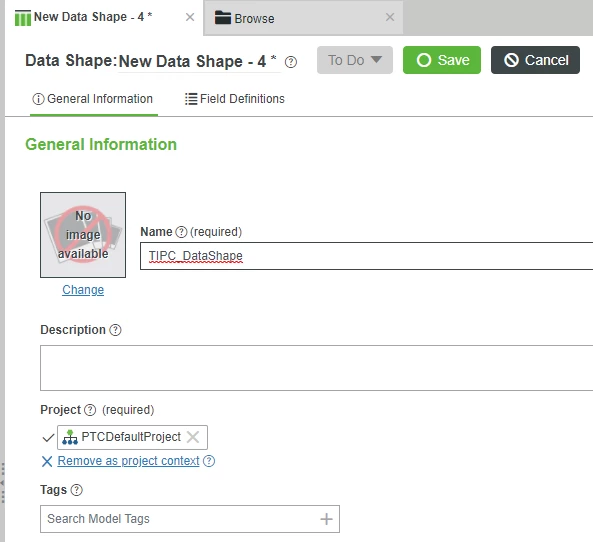Open the To Do dropdown
The height and width of the screenshot is (542, 593).
coord(355,60)
